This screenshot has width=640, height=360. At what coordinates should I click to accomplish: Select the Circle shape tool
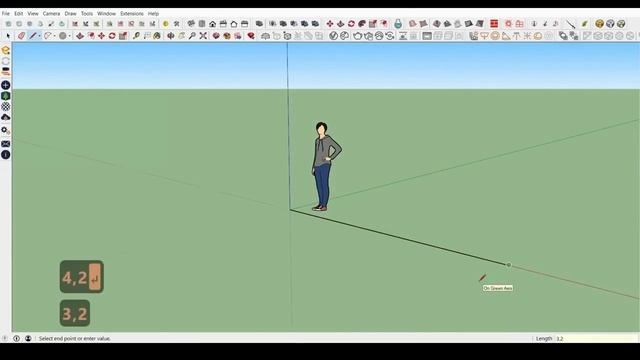pyautogui.click(x=62, y=36)
